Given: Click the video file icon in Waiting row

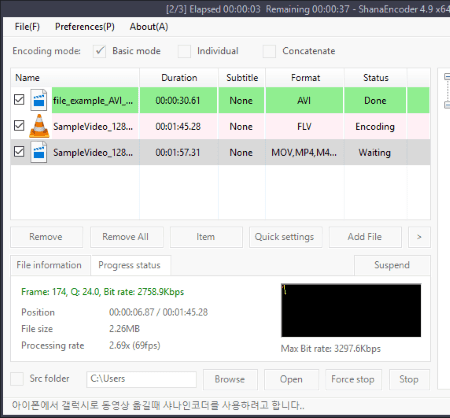Looking at the screenshot, I should click(x=39, y=152).
